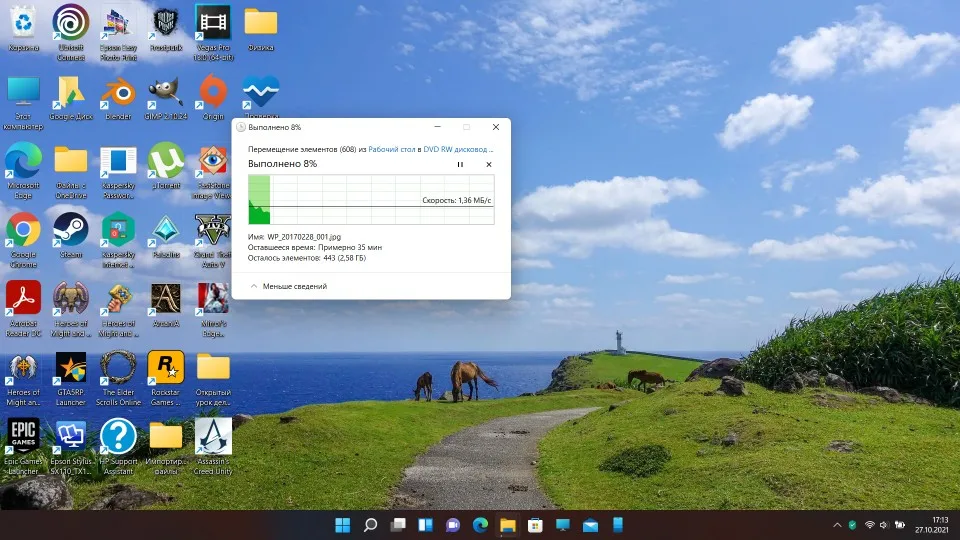Screen dimensions: 960x540
Task: Select the blue heart health-check shortcut
Action: [261, 97]
